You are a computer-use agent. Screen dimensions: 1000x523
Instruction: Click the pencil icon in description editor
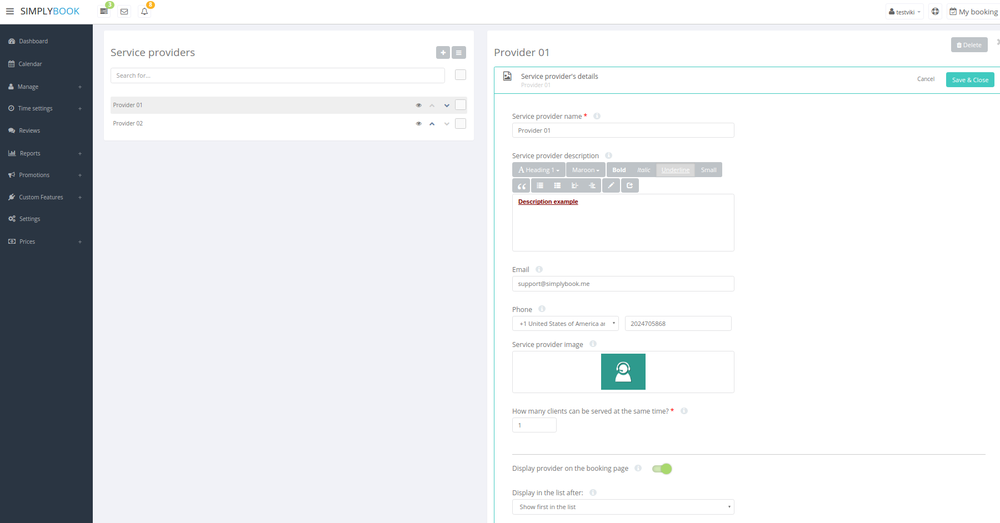(x=611, y=186)
